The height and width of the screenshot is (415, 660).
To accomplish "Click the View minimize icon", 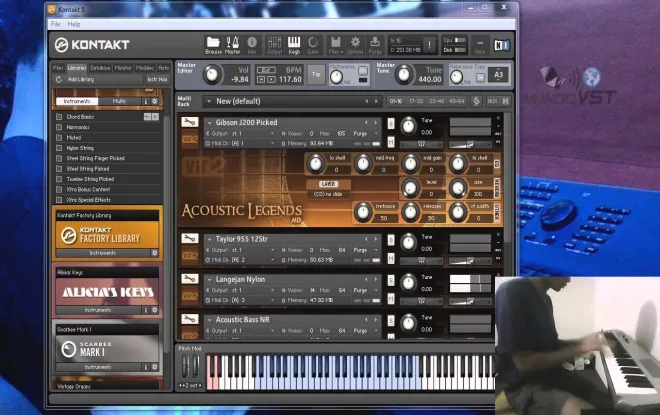I will point(479,45).
